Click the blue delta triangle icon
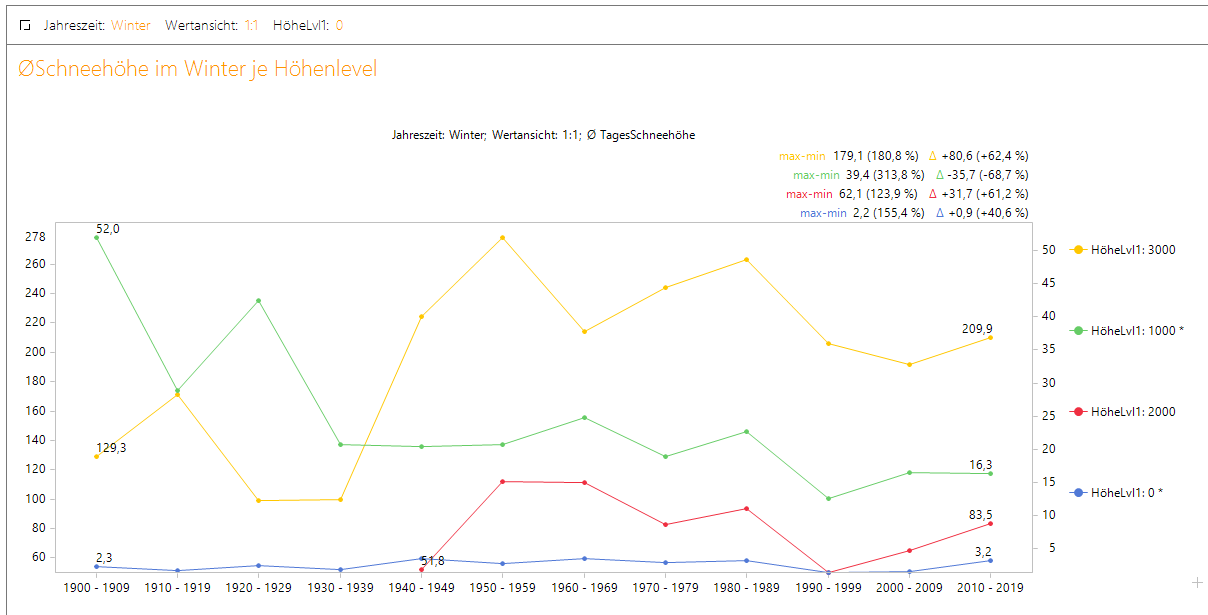 (x=939, y=213)
